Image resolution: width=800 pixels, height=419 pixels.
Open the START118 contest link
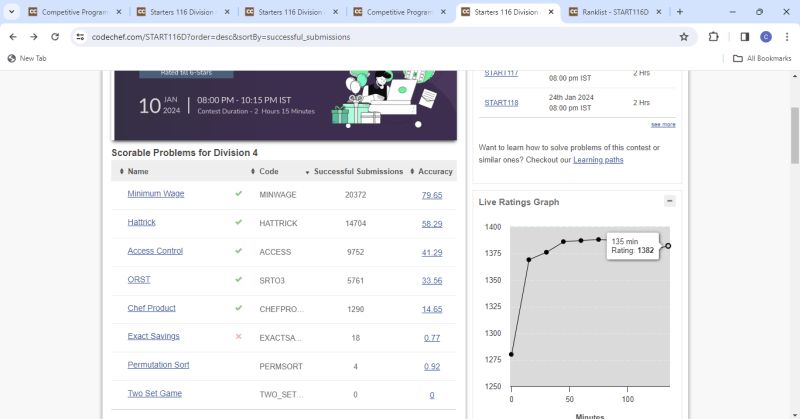pyautogui.click(x=501, y=103)
